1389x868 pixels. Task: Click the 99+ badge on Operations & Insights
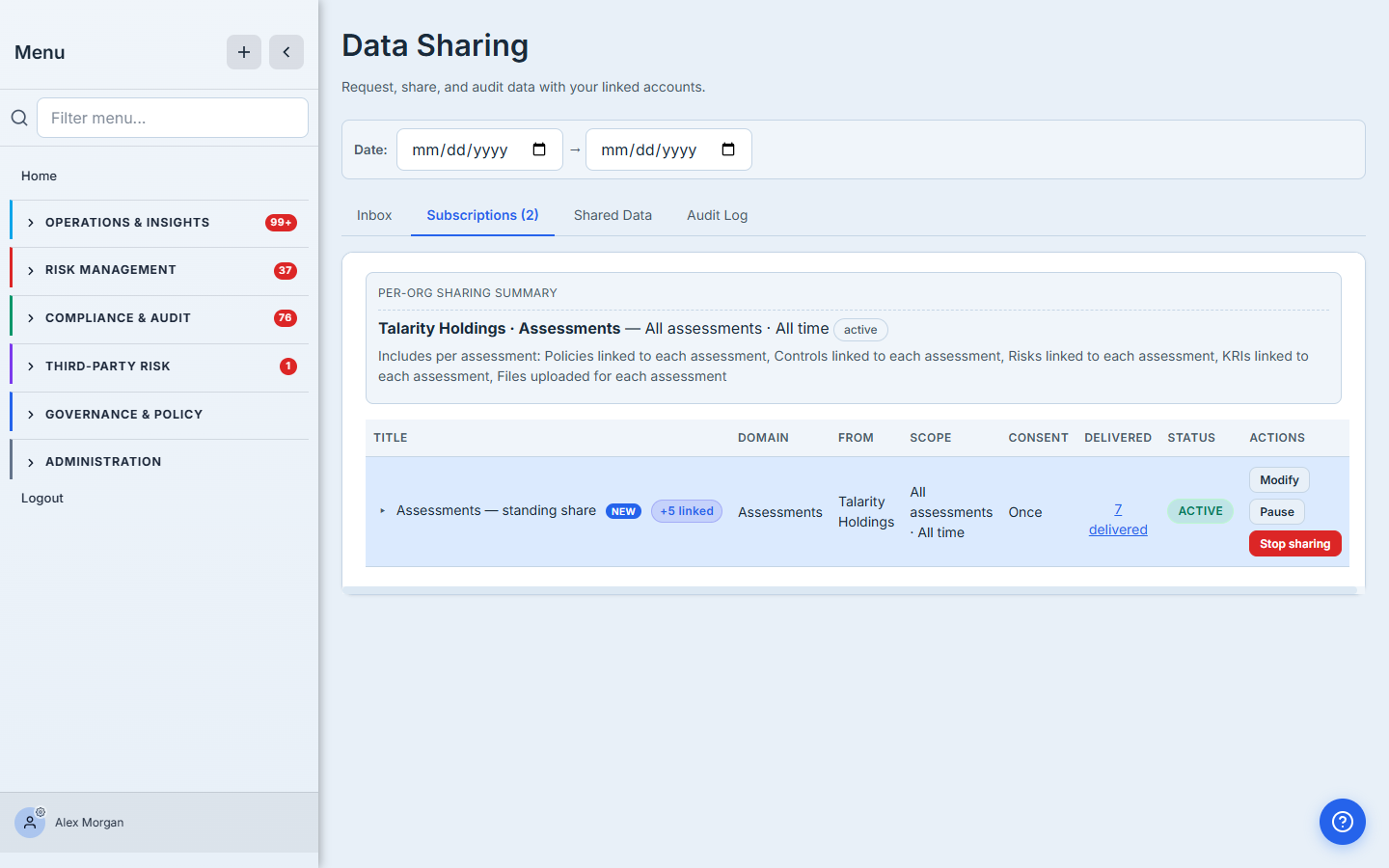[x=281, y=223]
